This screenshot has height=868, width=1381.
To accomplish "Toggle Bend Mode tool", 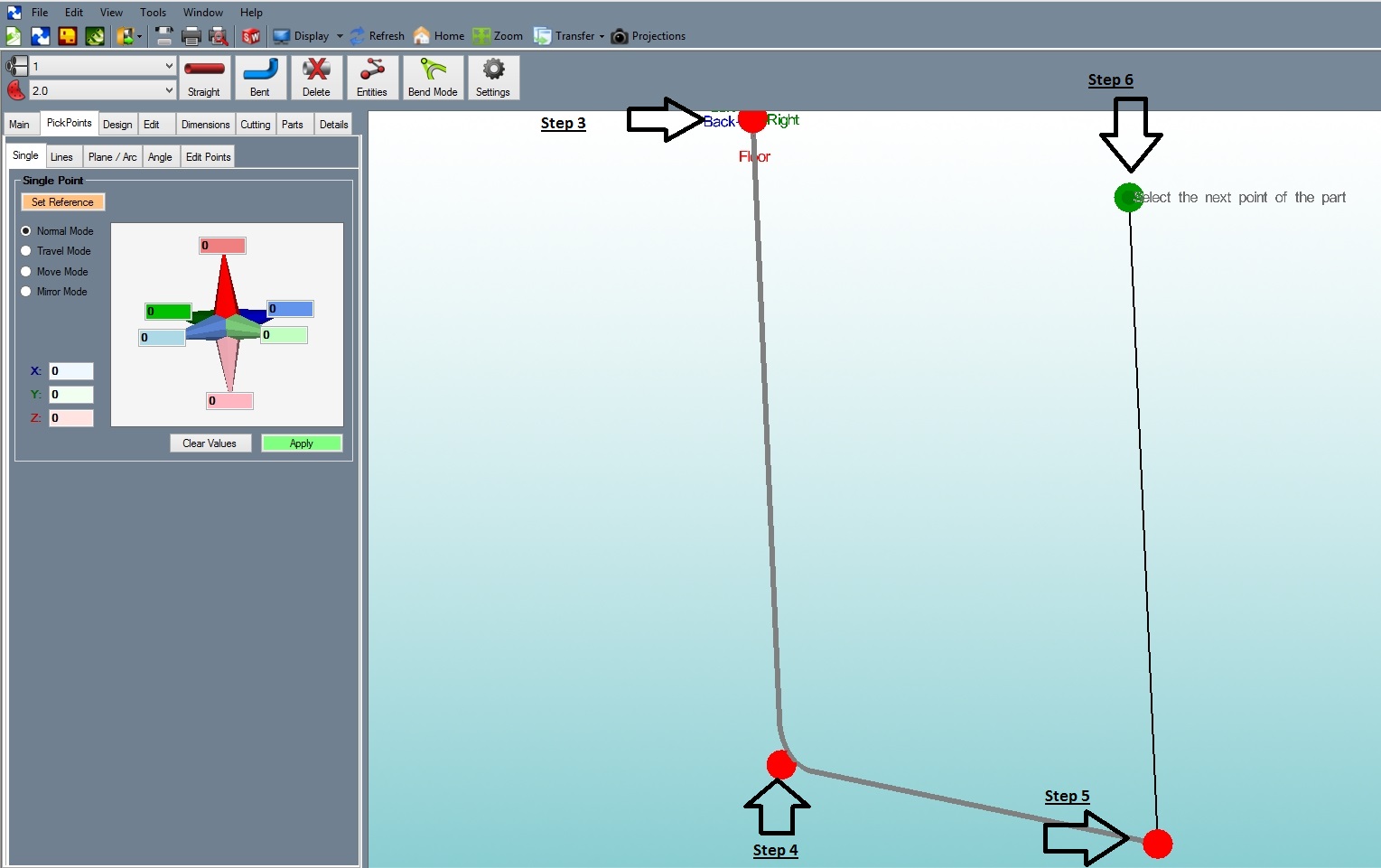I will click(433, 78).
